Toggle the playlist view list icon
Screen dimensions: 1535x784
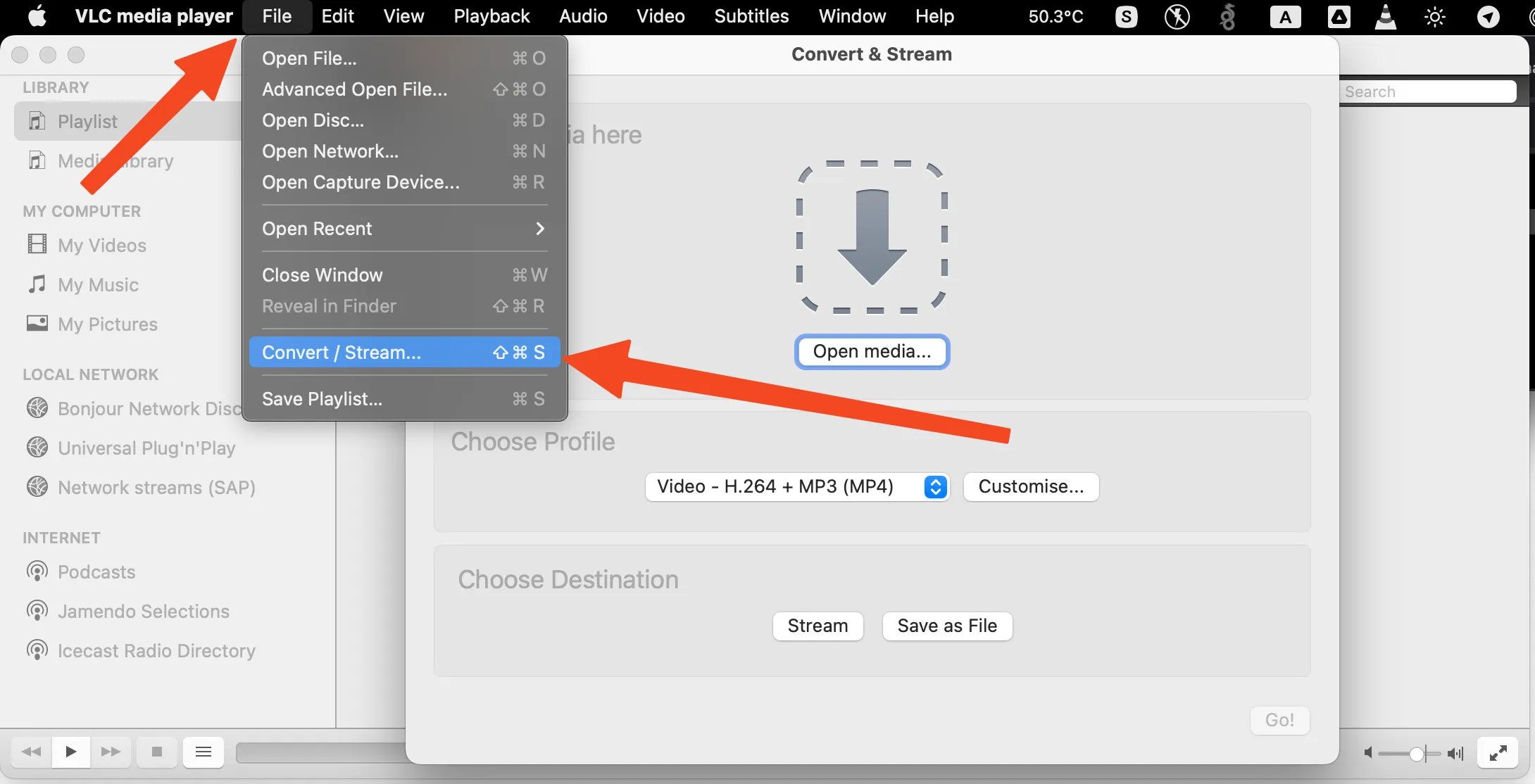click(203, 752)
